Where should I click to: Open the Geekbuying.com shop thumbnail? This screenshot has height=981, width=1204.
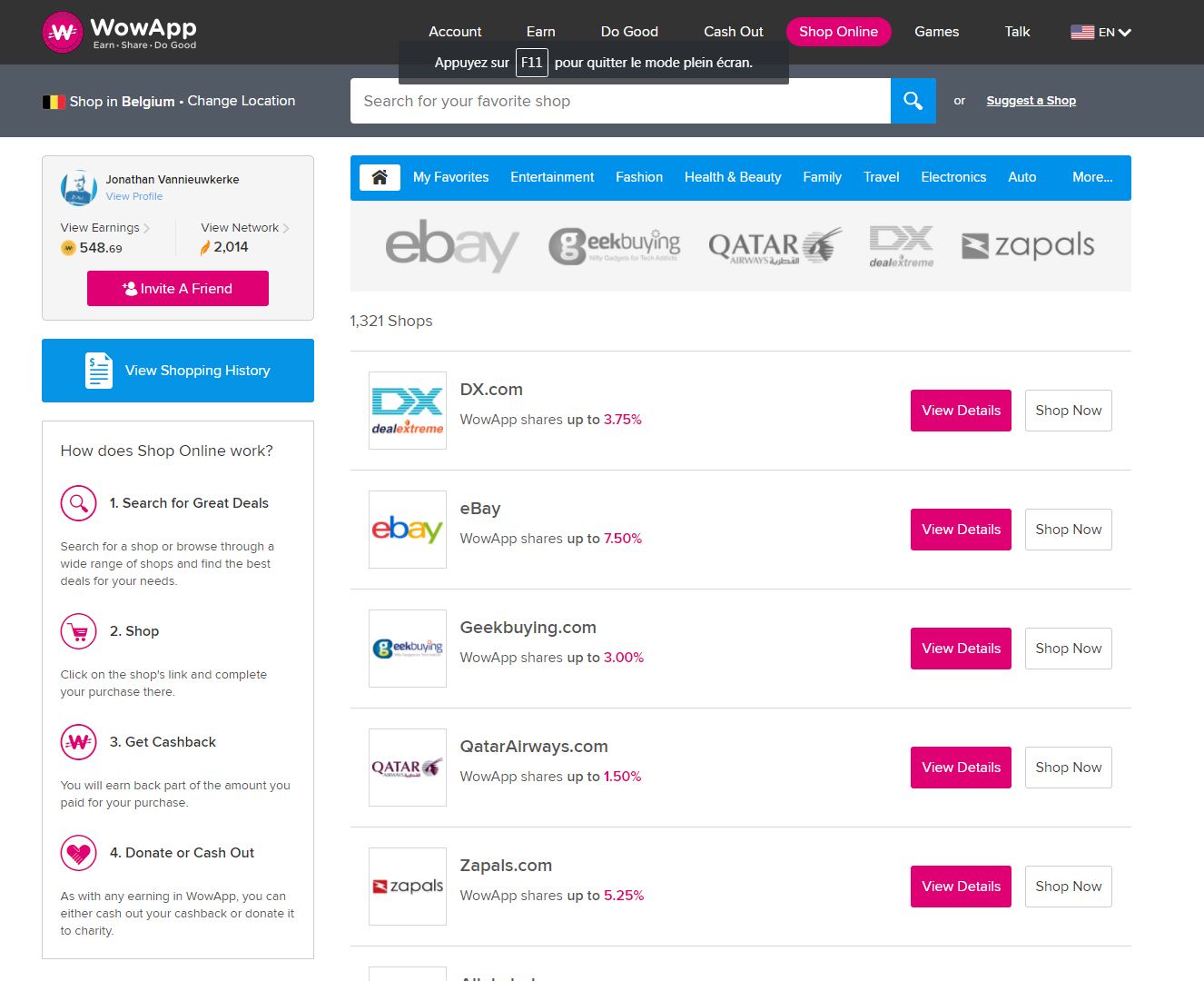408,649
